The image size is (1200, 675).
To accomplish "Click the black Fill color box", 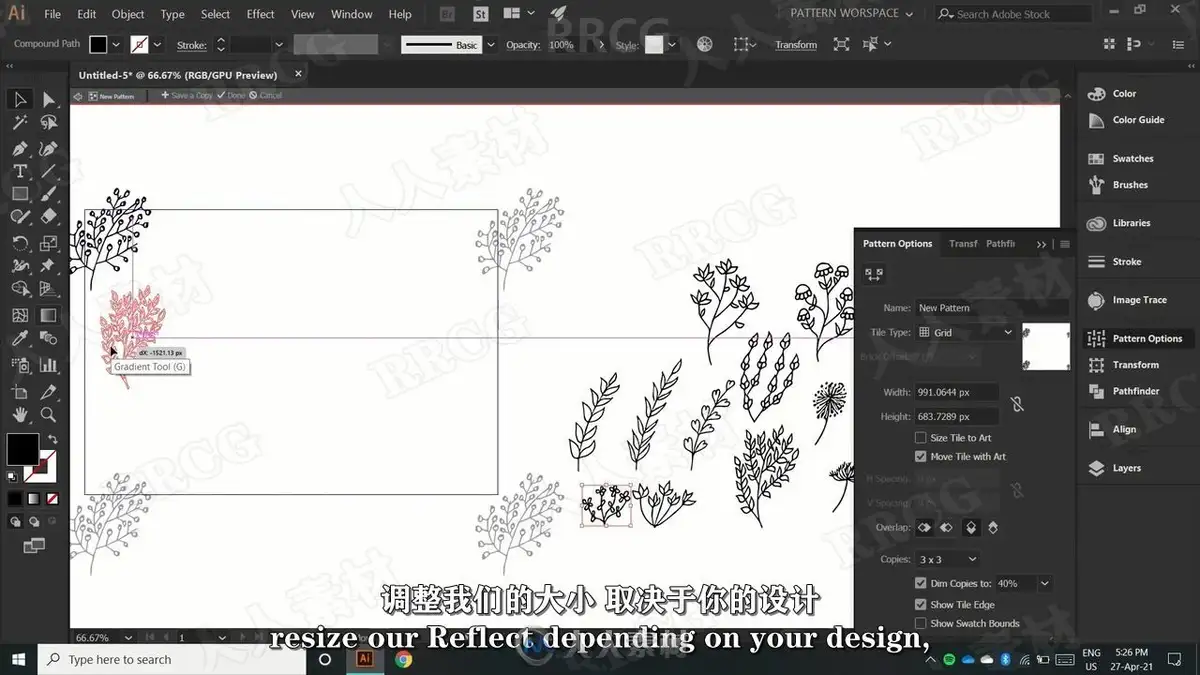I will tap(22, 449).
